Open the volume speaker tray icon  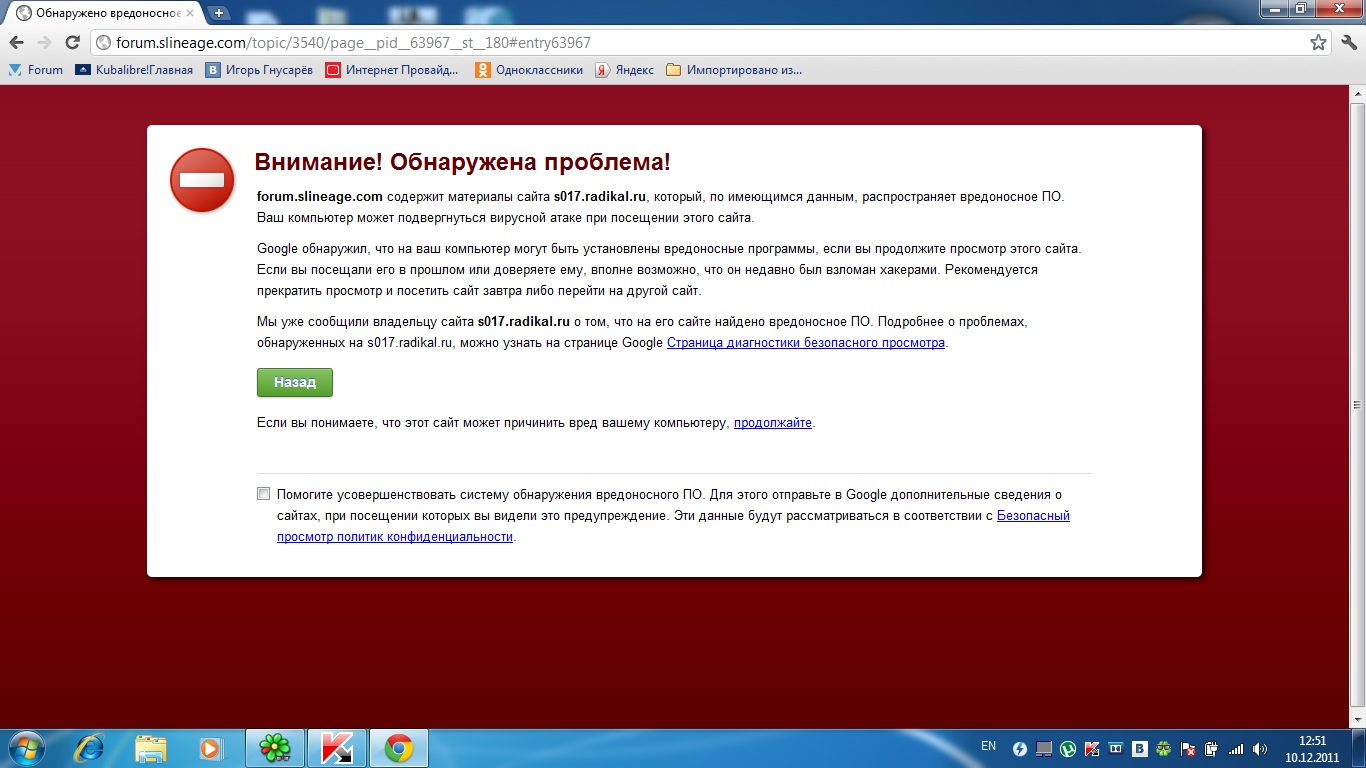1260,748
